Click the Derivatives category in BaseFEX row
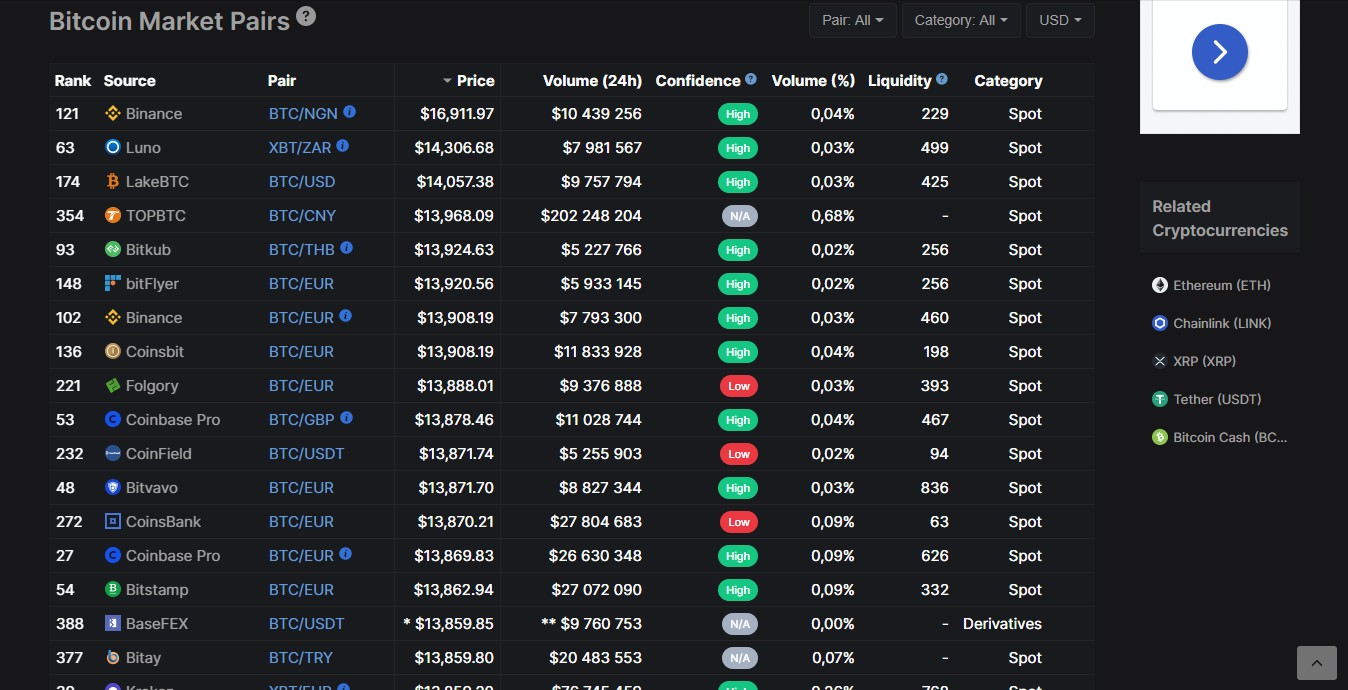 (1002, 623)
